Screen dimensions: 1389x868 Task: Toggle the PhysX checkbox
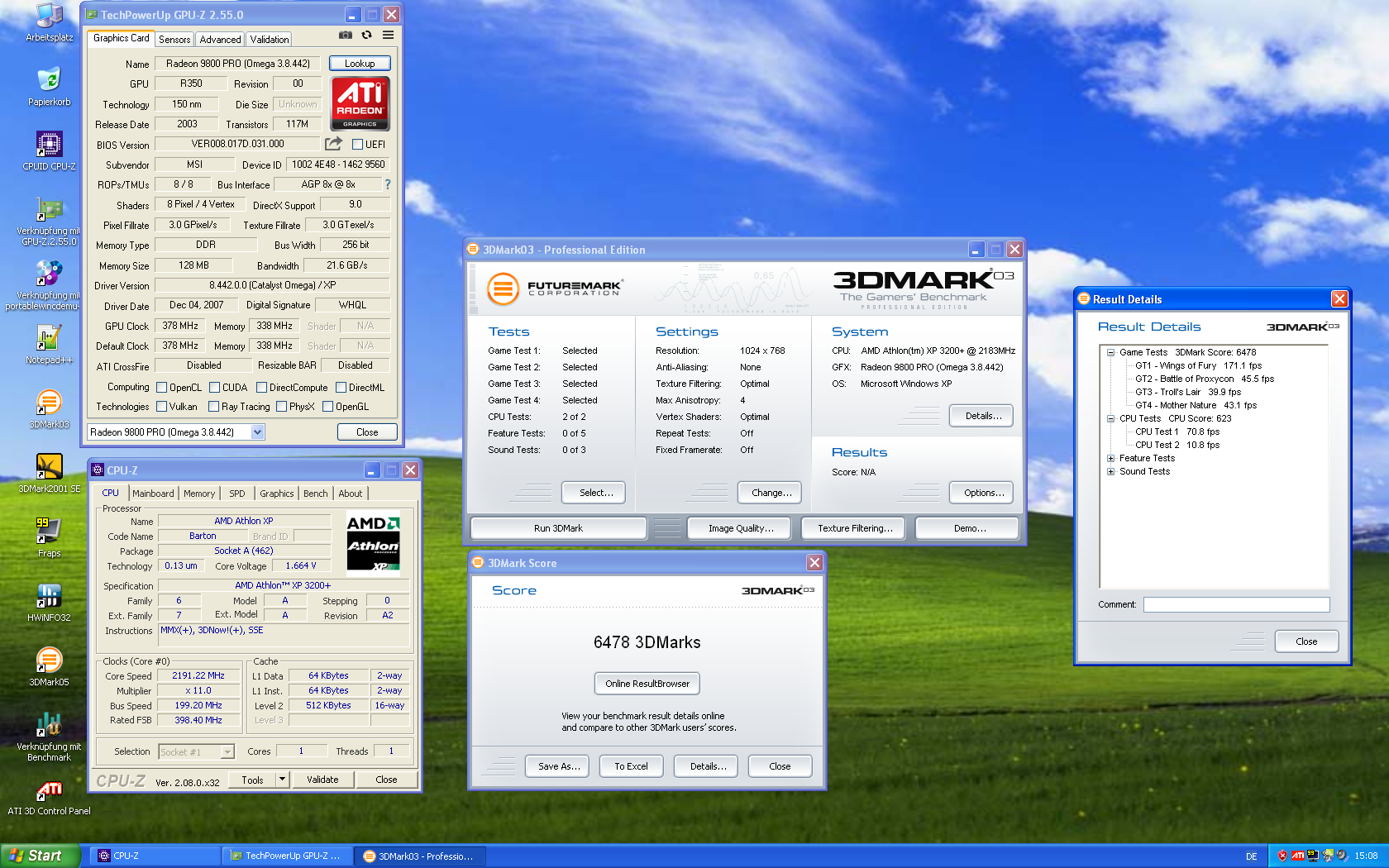(x=281, y=406)
